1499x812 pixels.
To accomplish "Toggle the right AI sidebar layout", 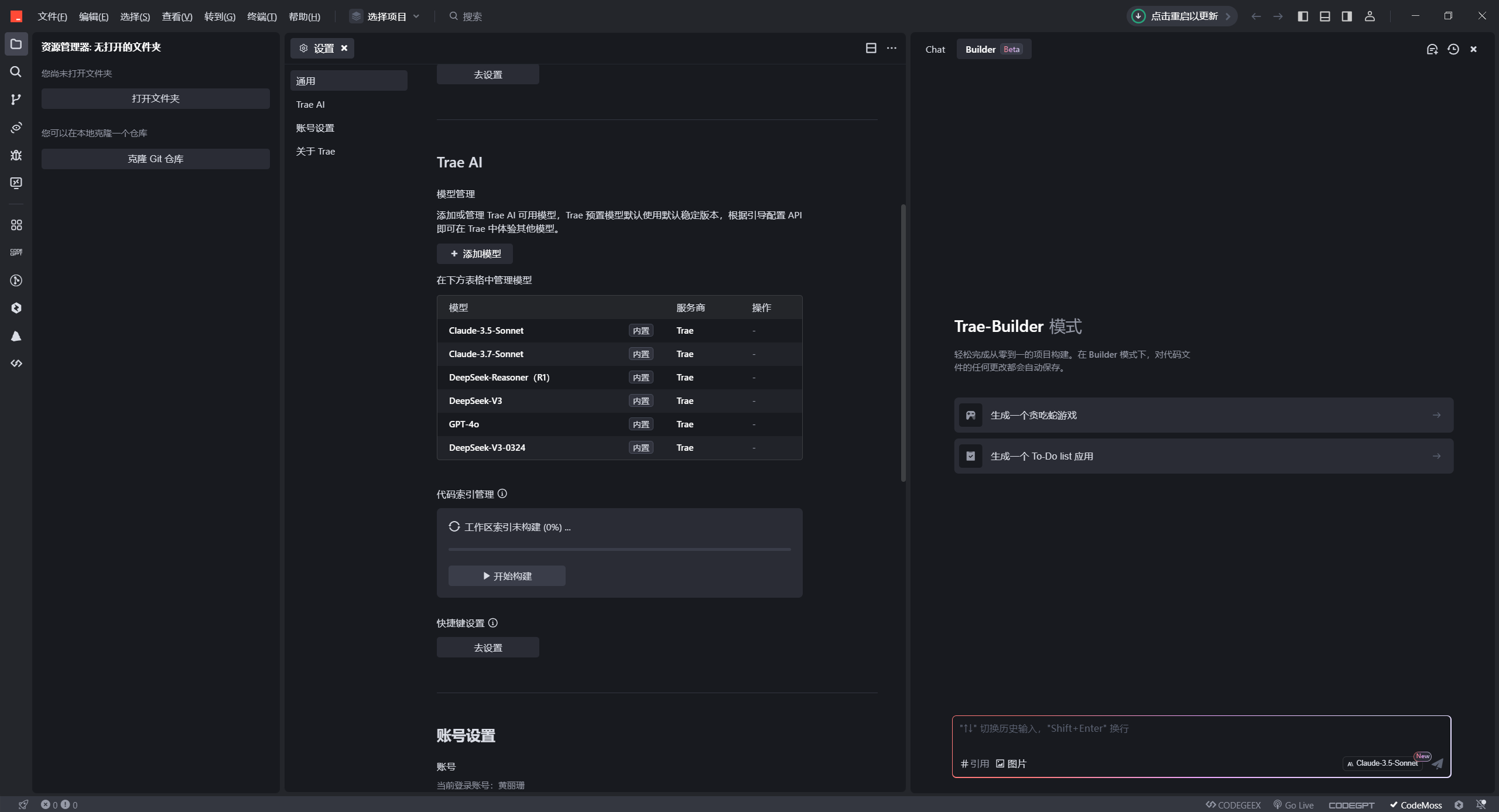I will point(1347,16).
